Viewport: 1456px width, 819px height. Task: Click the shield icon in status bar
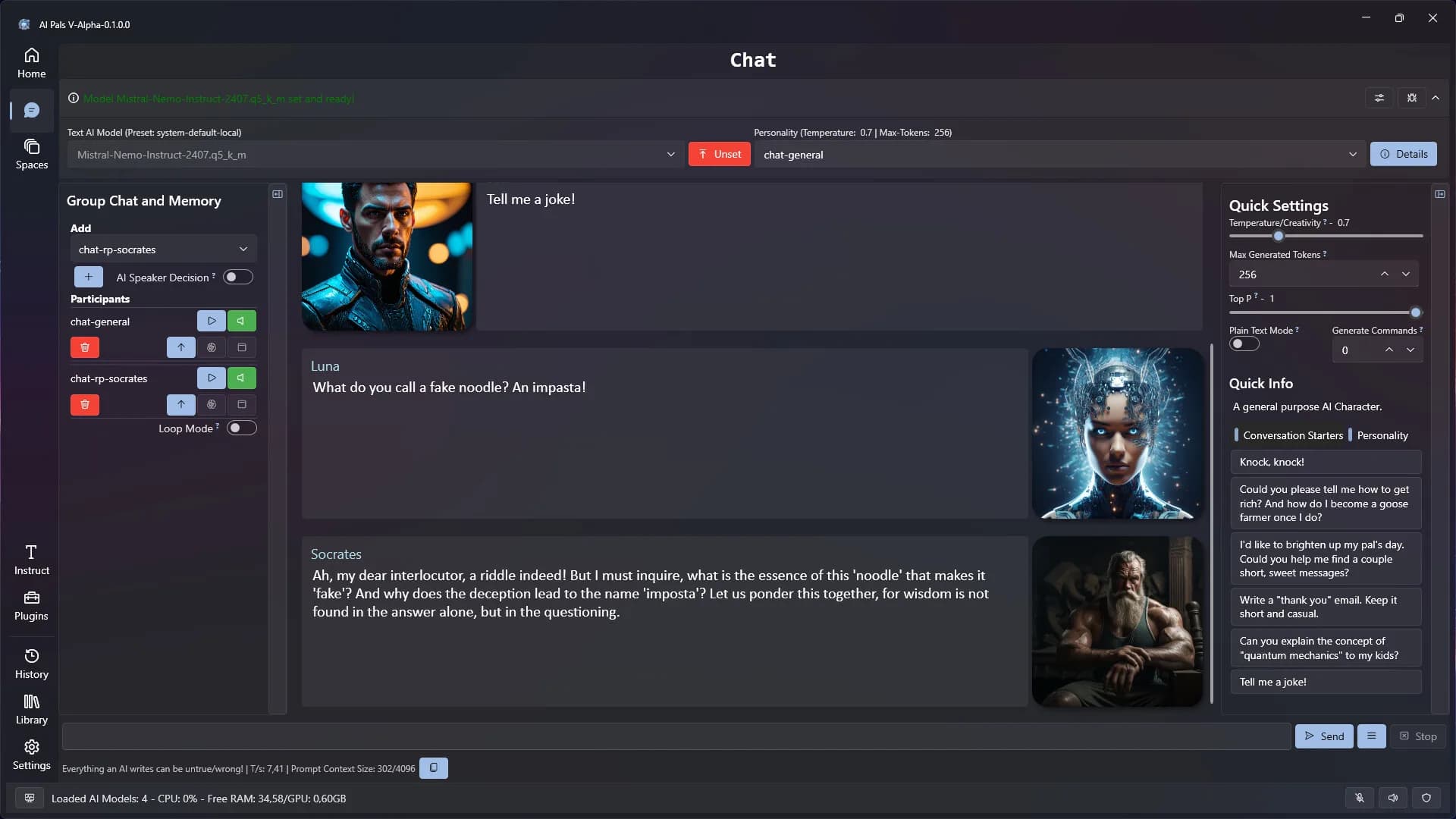1426,798
